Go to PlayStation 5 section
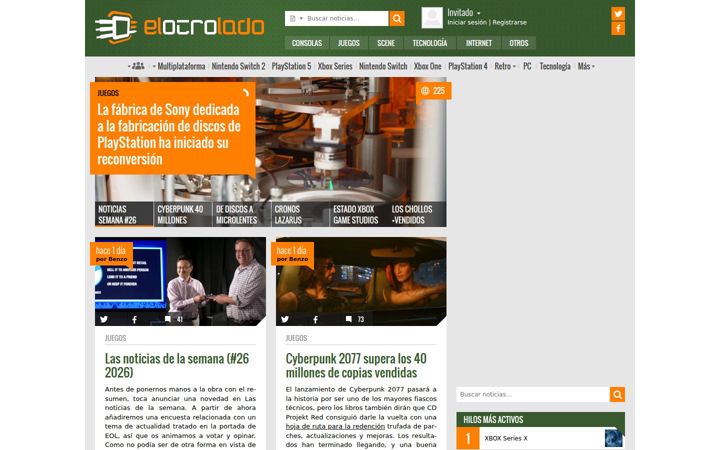 (x=291, y=66)
